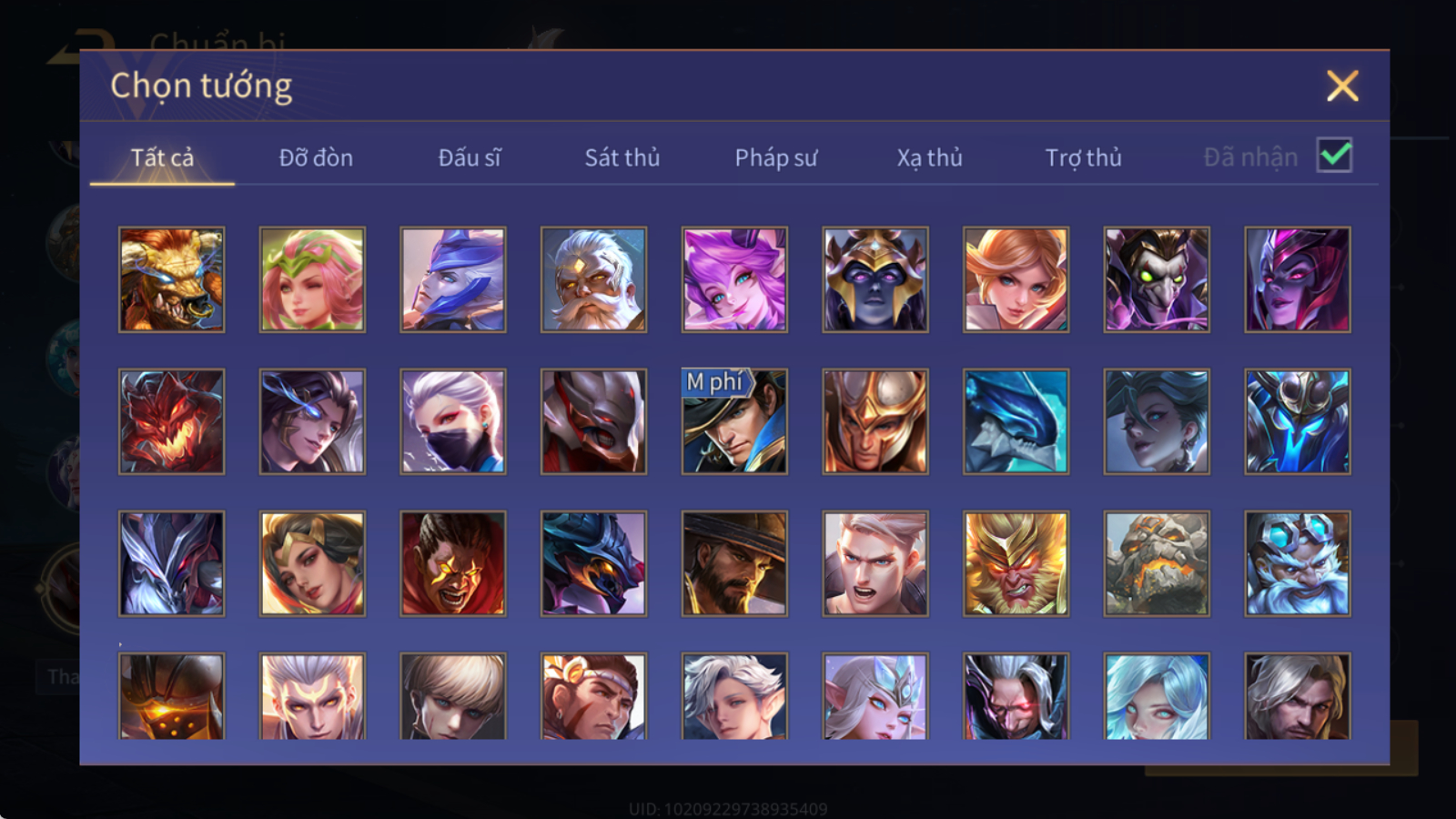The image size is (1456, 819).
Task: Choose the masked white-haired ninja hero
Action: pyautogui.click(x=453, y=421)
